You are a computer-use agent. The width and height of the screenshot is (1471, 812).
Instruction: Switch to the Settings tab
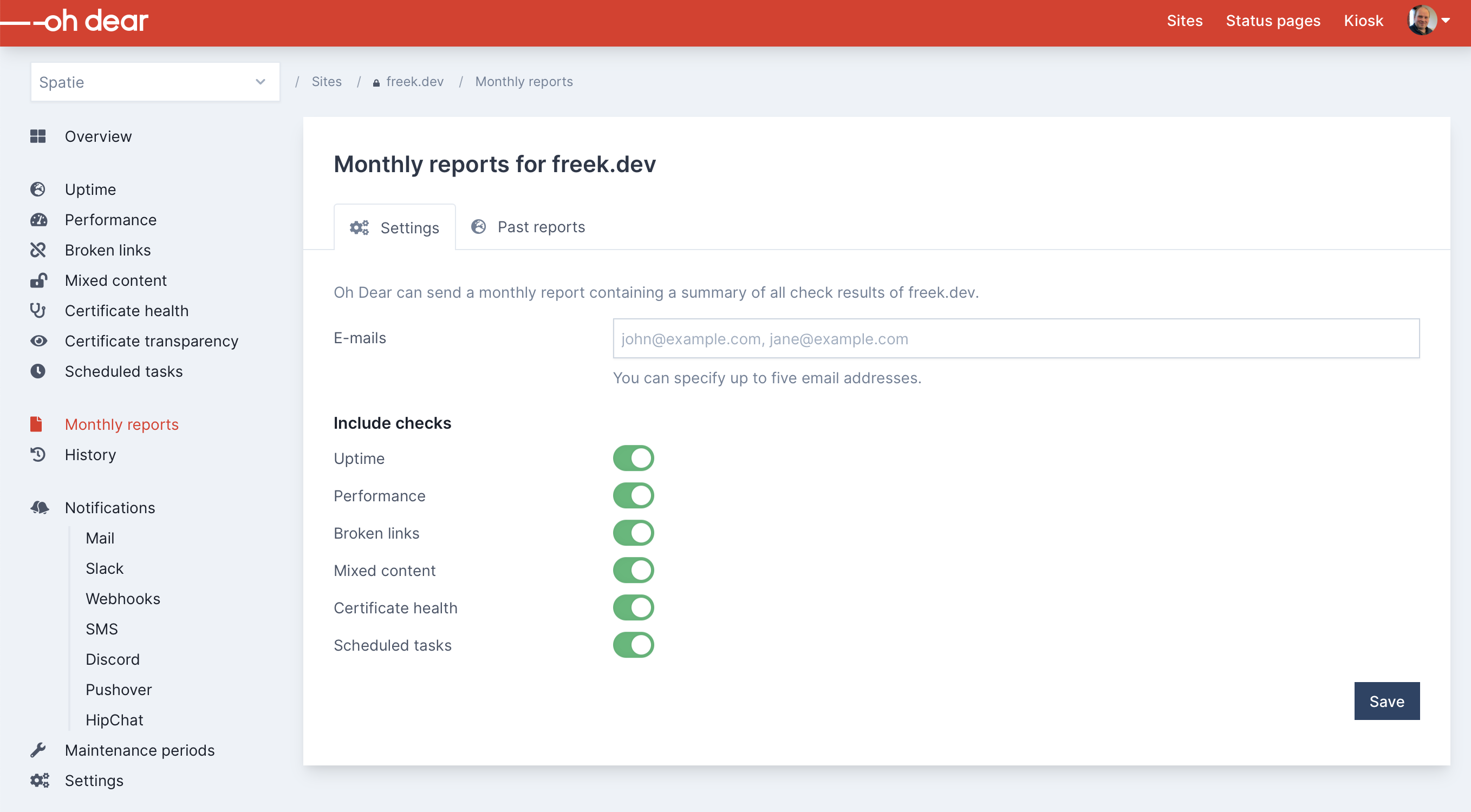pyautogui.click(x=395, y=228)
